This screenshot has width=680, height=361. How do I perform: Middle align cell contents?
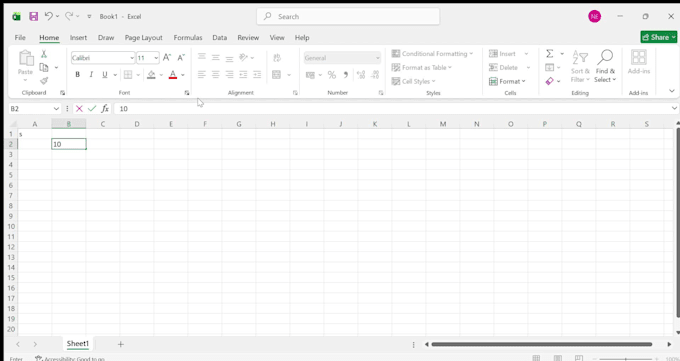point(216,57)
